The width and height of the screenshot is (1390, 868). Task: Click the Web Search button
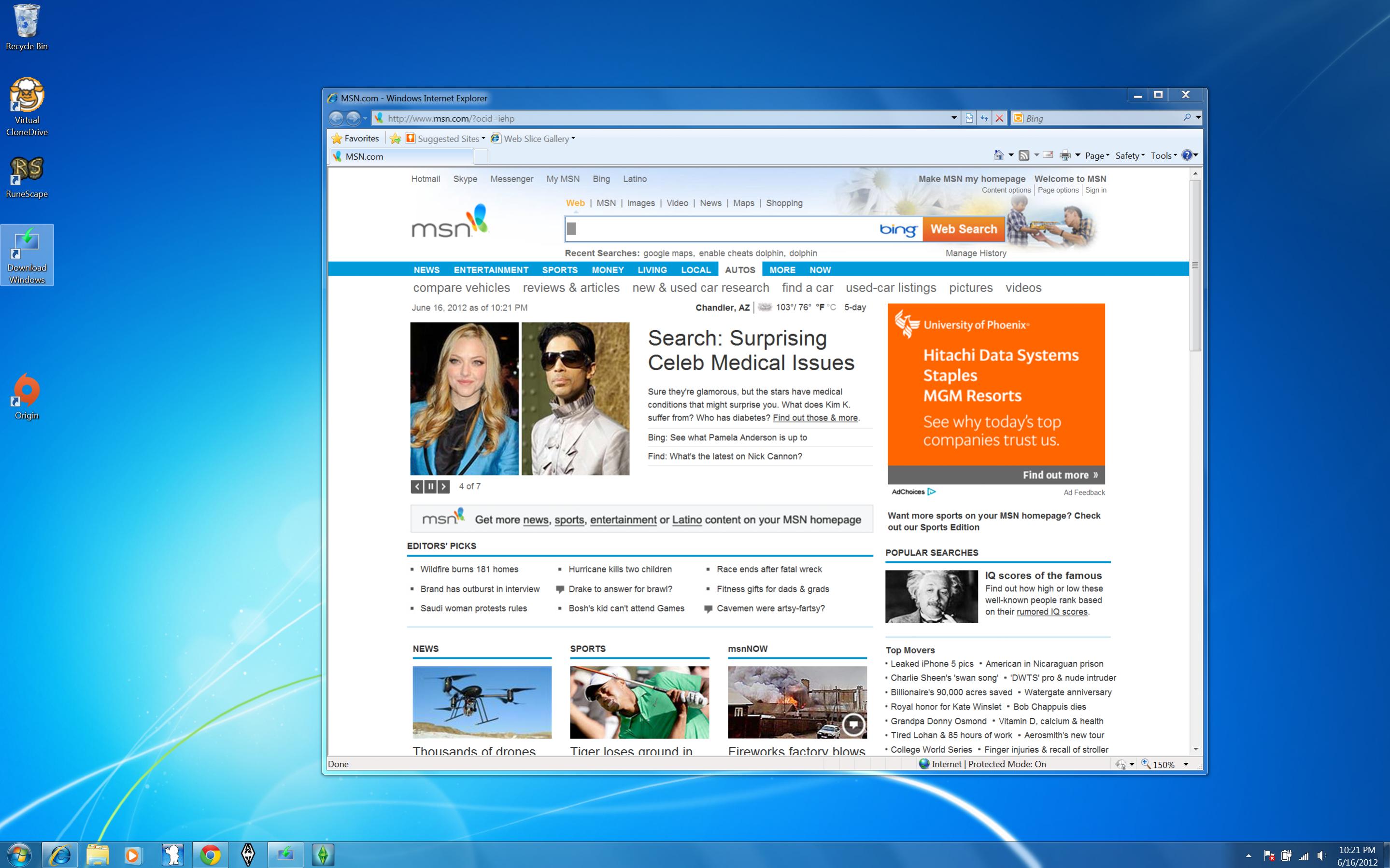point(964,229)
